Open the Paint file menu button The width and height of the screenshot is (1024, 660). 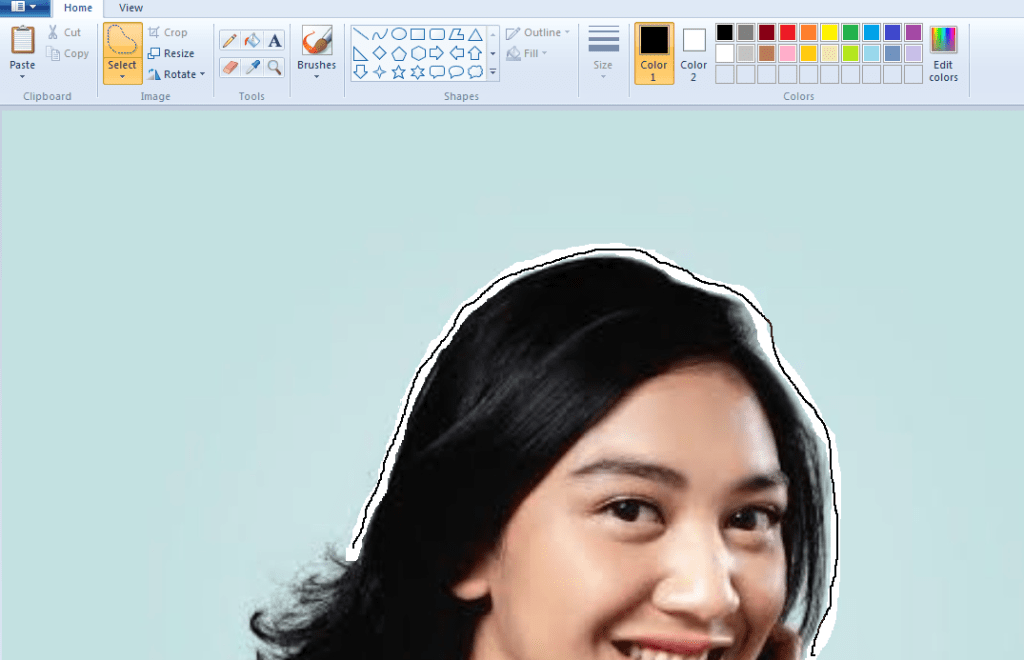24,7
